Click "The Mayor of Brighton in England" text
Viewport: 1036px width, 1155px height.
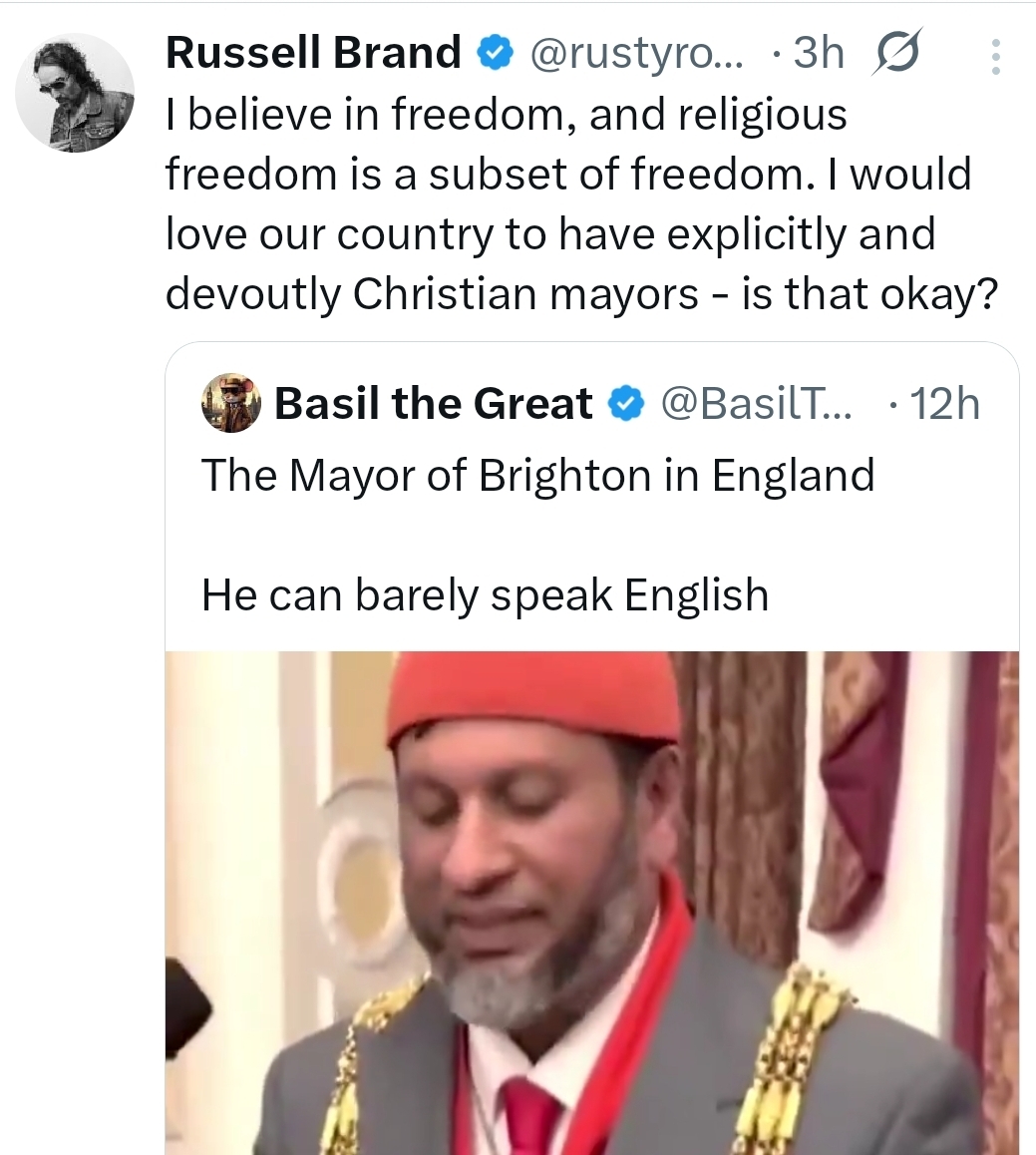[x=537, y=475]
